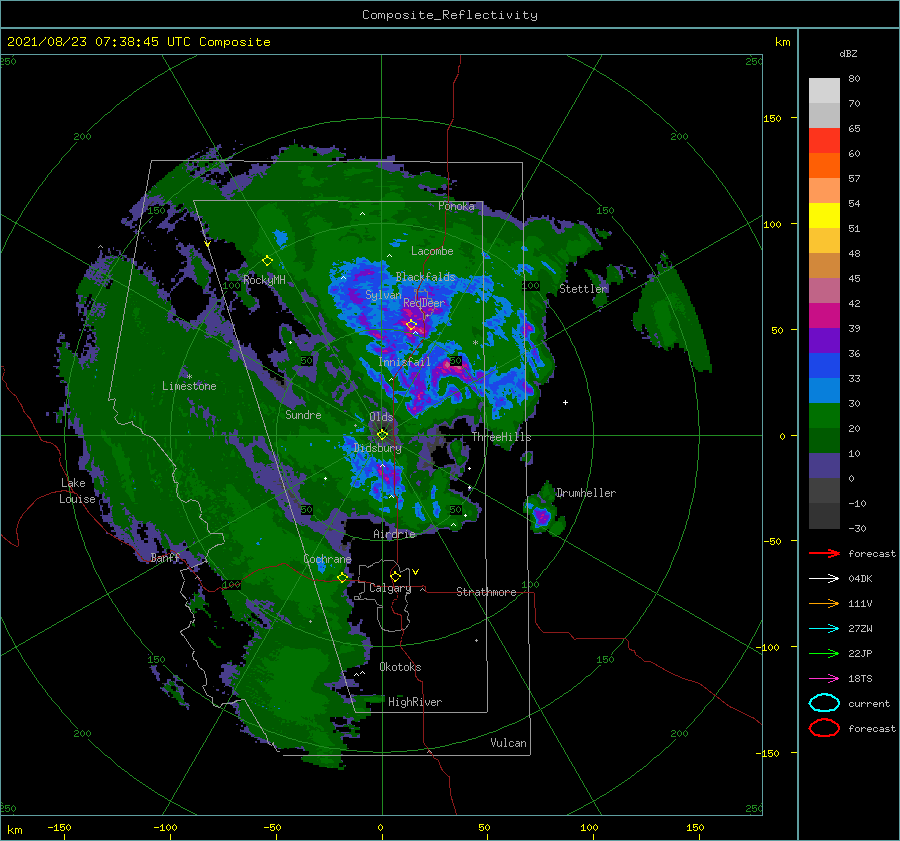Click the HighRiver city label

tap(415, 702)
